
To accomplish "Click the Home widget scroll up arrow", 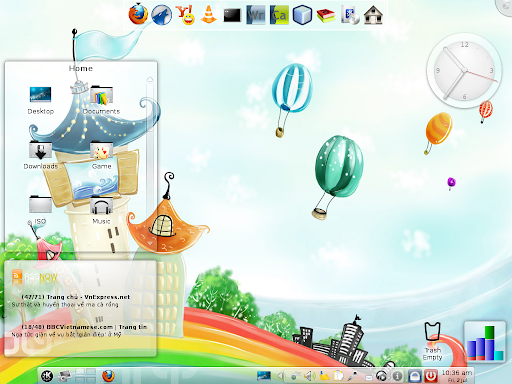I will click(150, 79).
